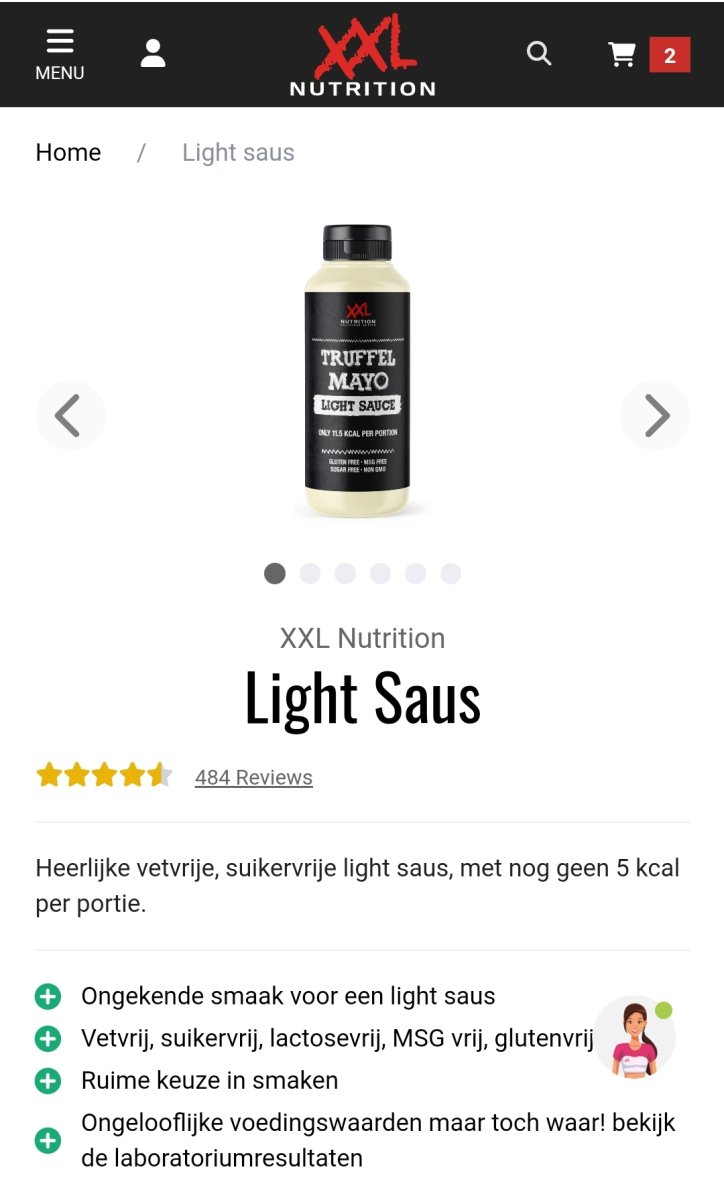Image resolution: width=724 pixels, height=1200 pixels.
Task: Click the star rating
Action: coord(104,775)
